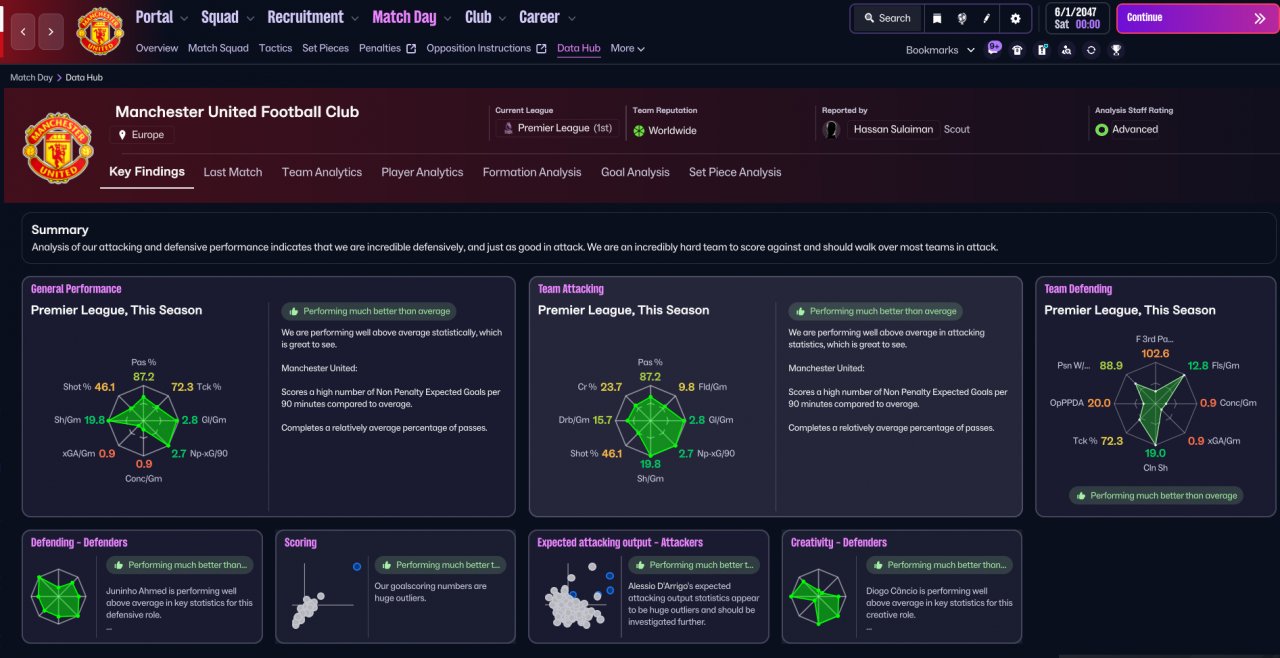1280x658 pixels.
Task: Click the 102.6 value in Team Defending
Action: pyautogui.click(x=1155, y=353)
